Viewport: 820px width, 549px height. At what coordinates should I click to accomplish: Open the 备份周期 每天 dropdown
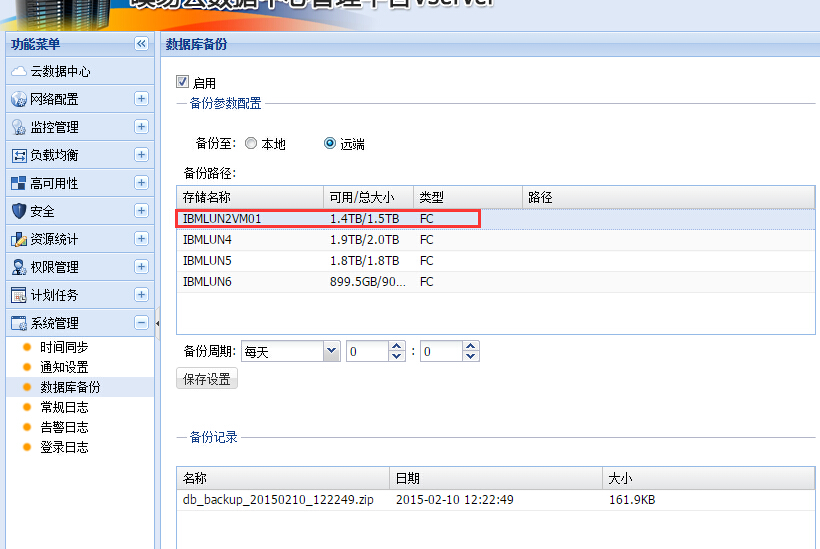[x=331, y=351]
